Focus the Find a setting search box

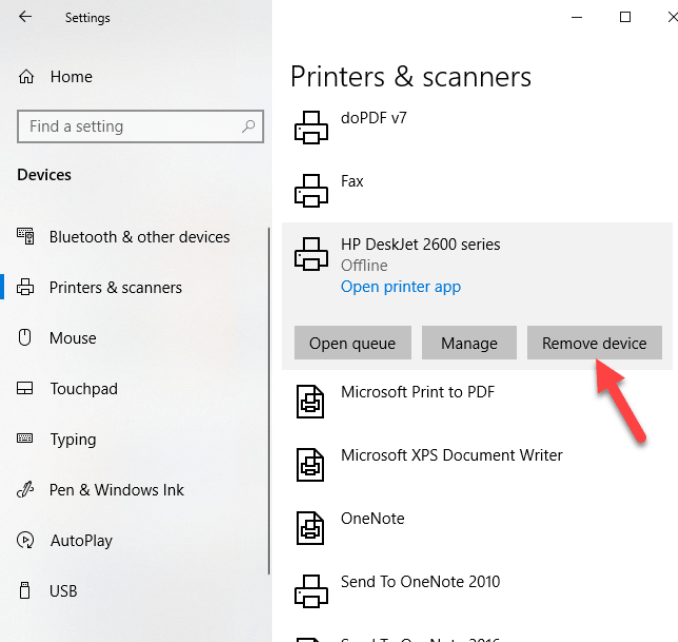[x=140, y=126]
